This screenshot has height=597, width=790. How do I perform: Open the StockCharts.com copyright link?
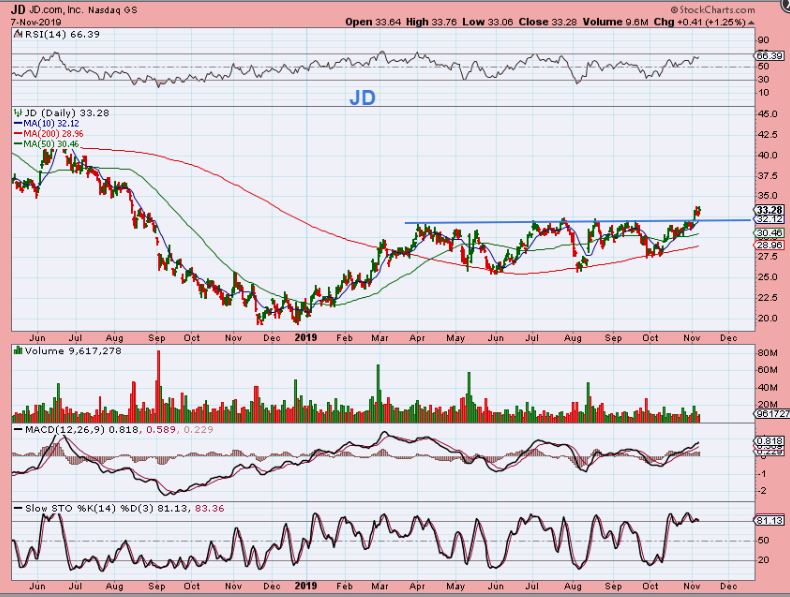(x=713, y=10)
